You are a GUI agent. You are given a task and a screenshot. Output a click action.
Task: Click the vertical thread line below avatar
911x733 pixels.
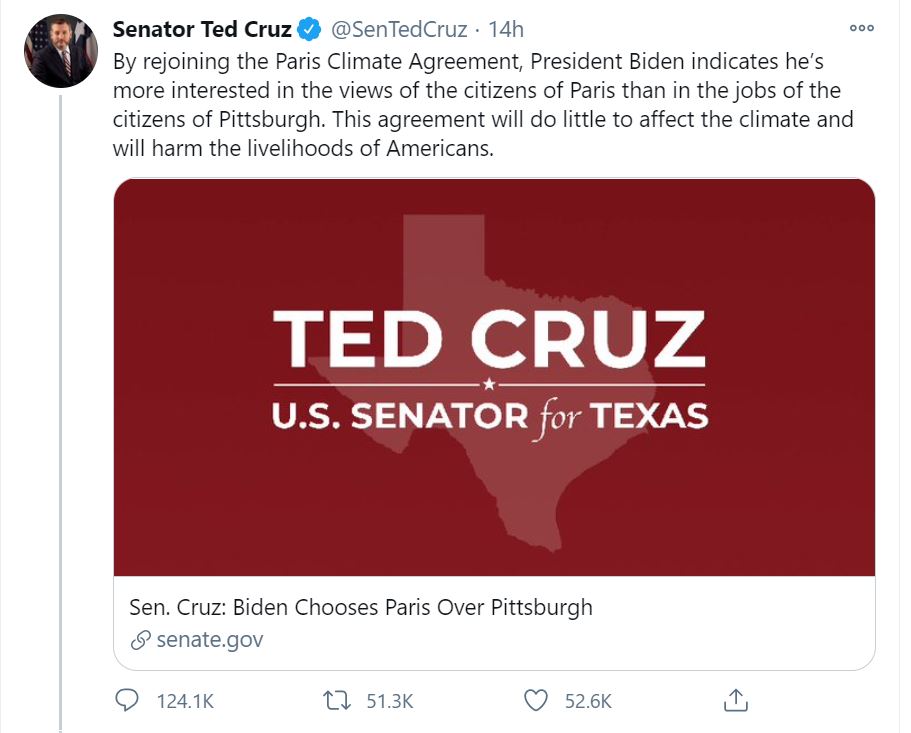tap(60, 400)
